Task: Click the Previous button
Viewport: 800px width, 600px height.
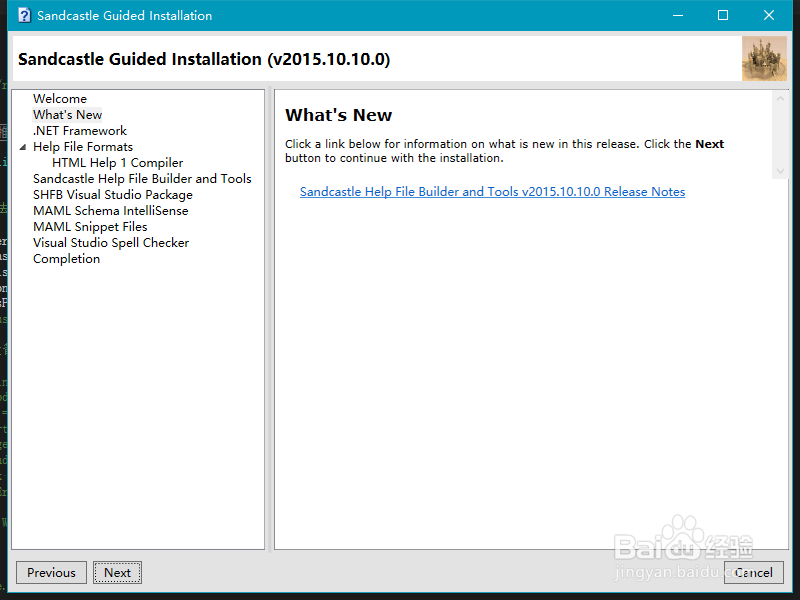Action: tap(51, 572)
